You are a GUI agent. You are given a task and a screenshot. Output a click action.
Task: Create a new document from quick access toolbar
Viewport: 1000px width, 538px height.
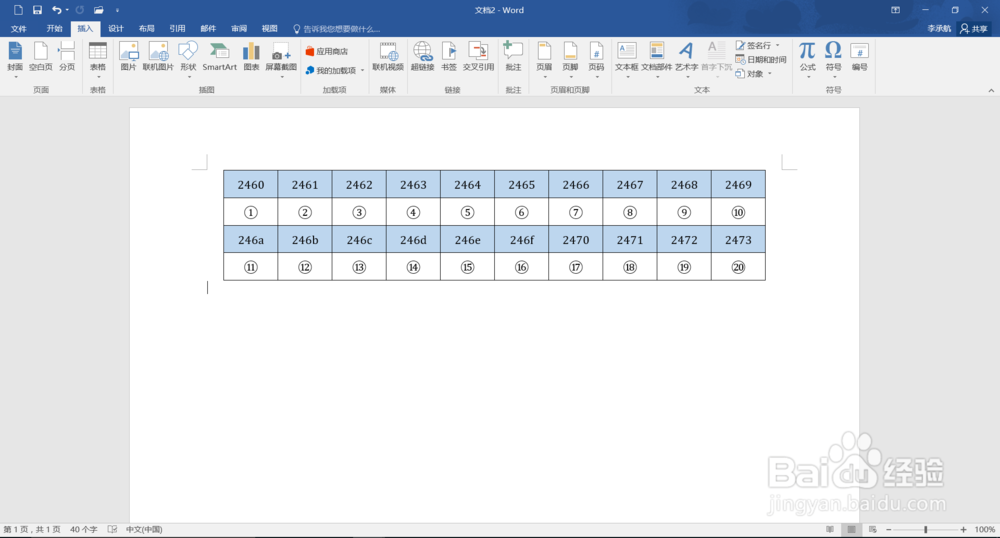tap(18, 10)
